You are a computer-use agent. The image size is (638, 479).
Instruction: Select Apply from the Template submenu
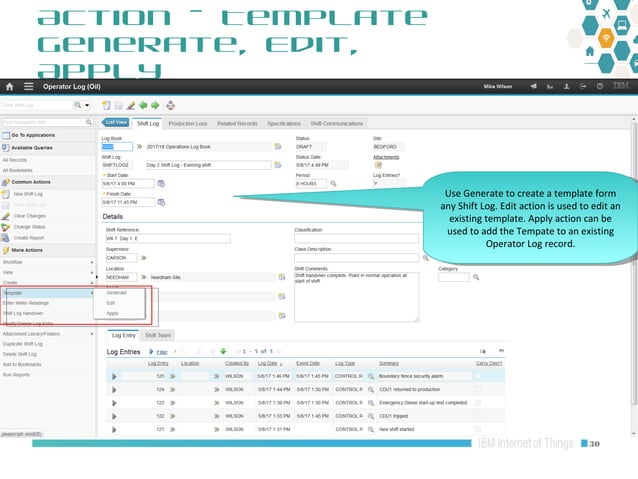pos(112,313)
